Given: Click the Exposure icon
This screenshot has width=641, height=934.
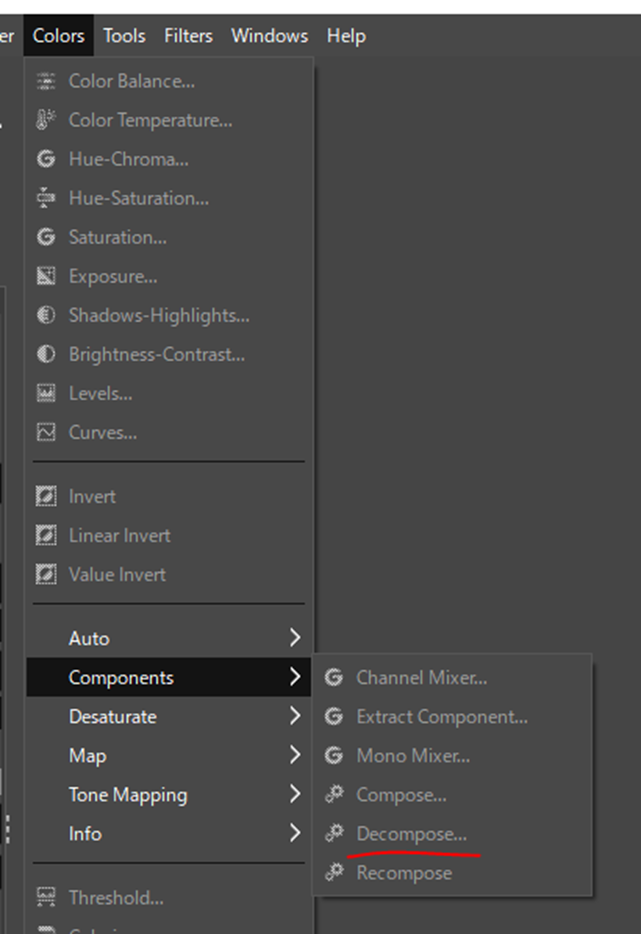Looking at the screenshot, I should (x=46, y=276).
